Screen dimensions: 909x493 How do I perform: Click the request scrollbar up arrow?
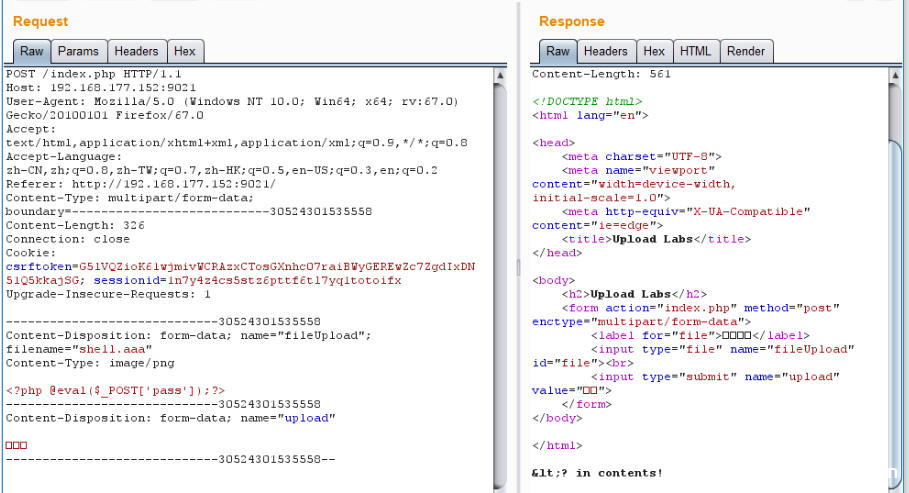499,75
